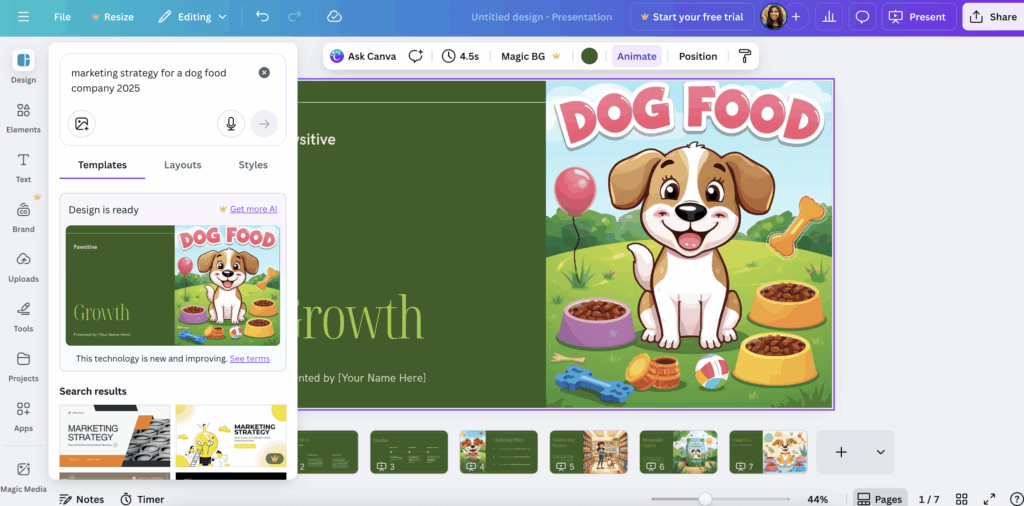Expand the add page chevron dropdown
The image size is (1024, 506).
coord(880,452)
